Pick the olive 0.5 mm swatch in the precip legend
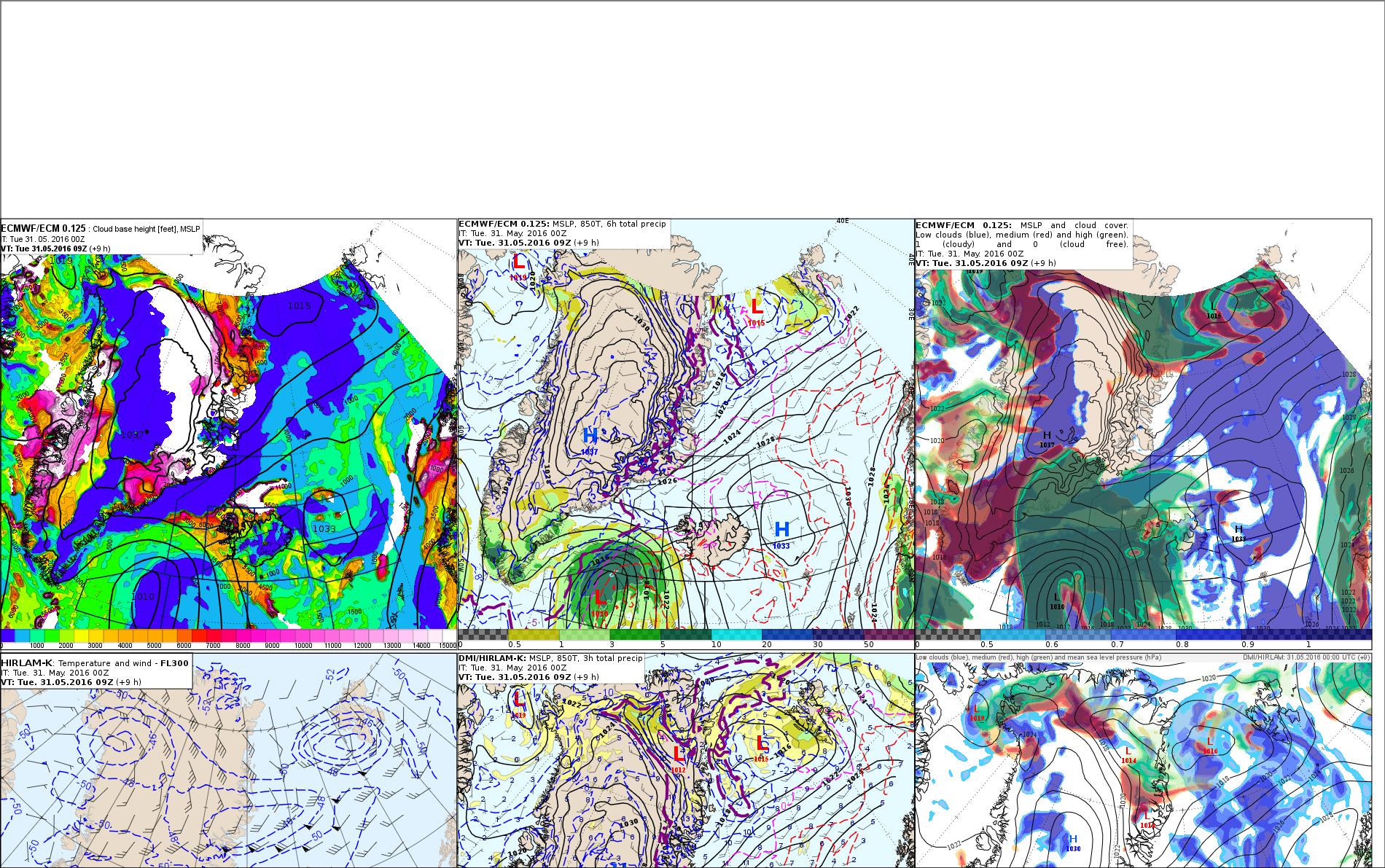Viewport: 1385px width, 868px height. point(534,635)
